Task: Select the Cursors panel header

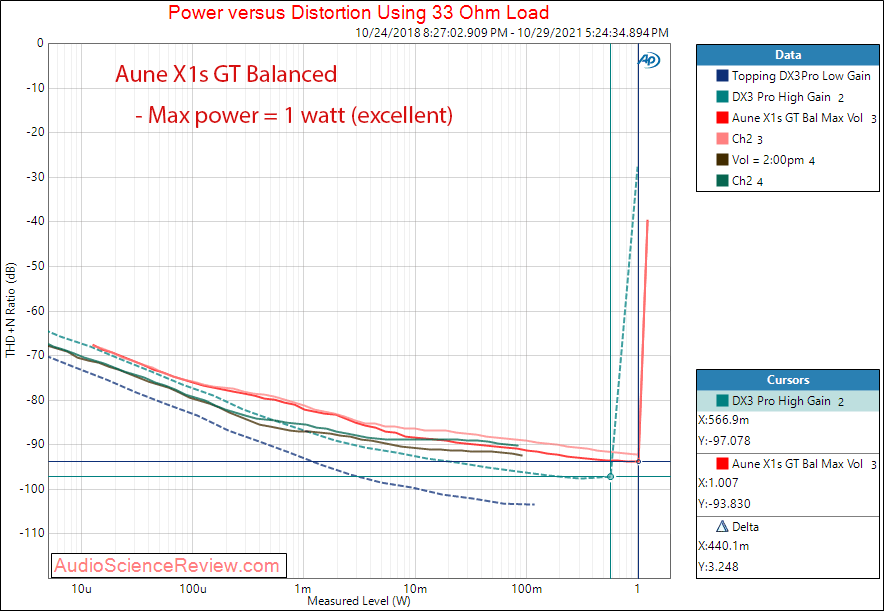Action: [788, 380]
